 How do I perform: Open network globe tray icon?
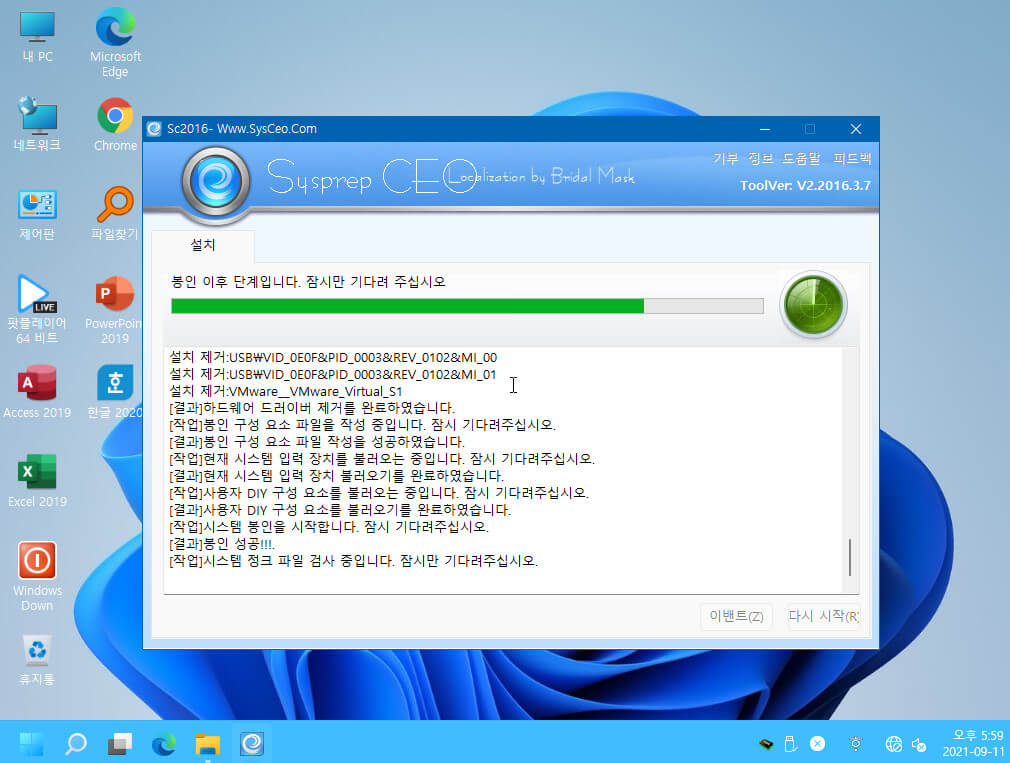[x=893, y=744]
